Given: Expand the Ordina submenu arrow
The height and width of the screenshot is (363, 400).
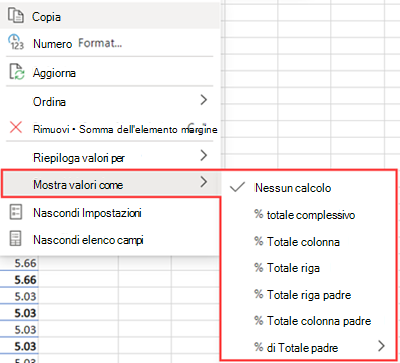Looking at the screenshot, I should (x=204, y=100).
